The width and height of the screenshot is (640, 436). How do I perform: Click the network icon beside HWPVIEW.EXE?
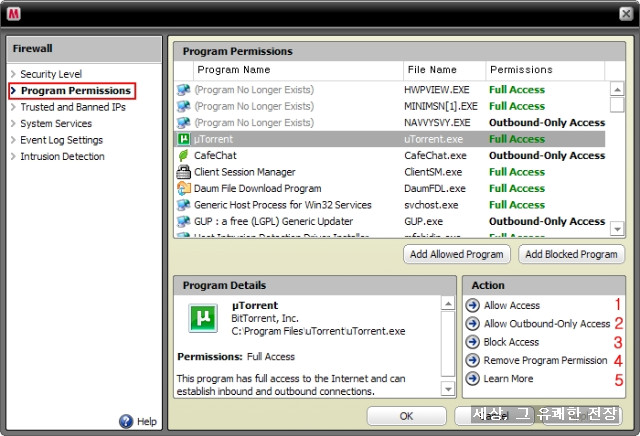pyautogui.click(x=183, y=89)
